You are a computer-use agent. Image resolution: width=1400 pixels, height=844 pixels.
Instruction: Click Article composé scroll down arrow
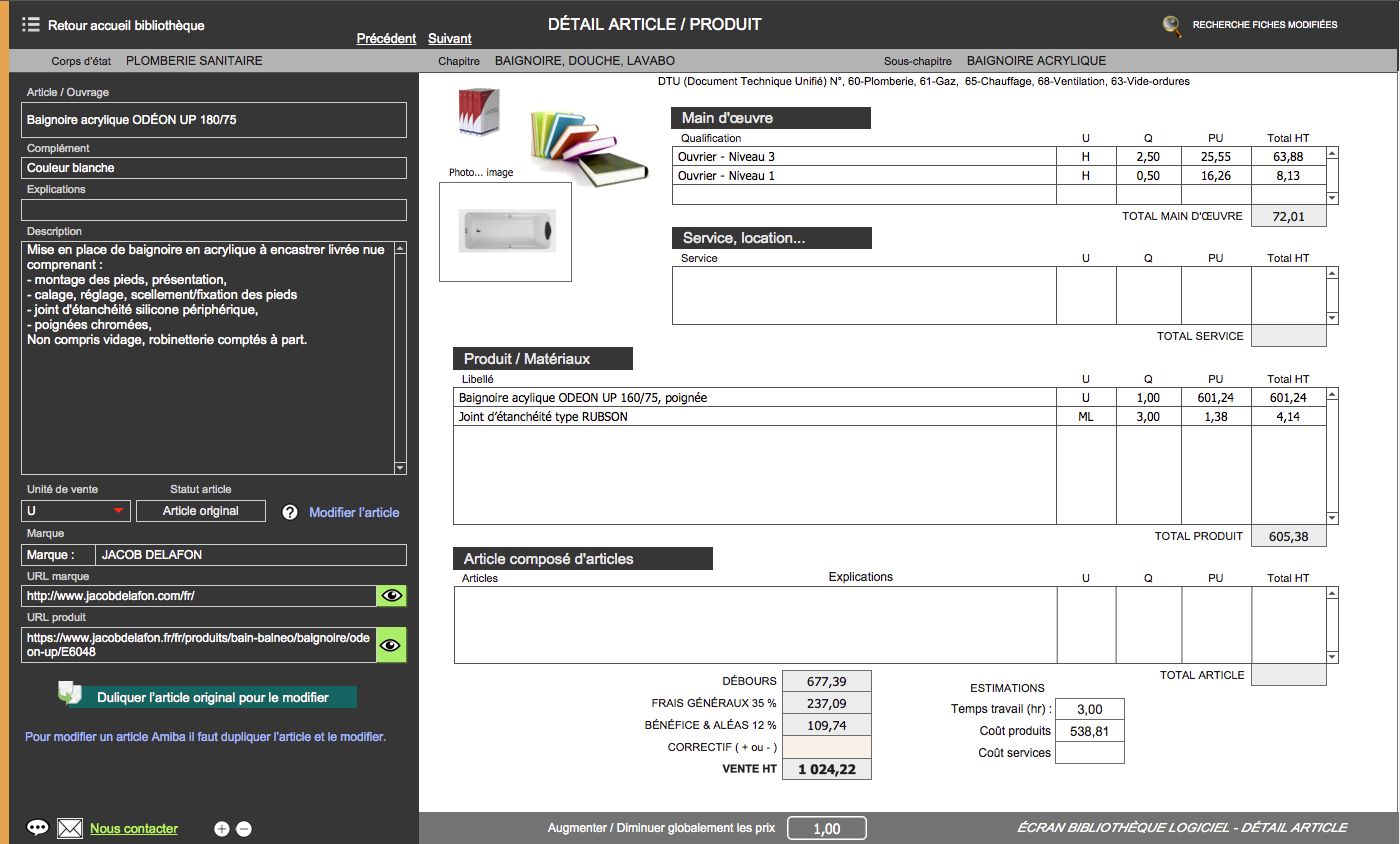click(x=1332, y=657)
